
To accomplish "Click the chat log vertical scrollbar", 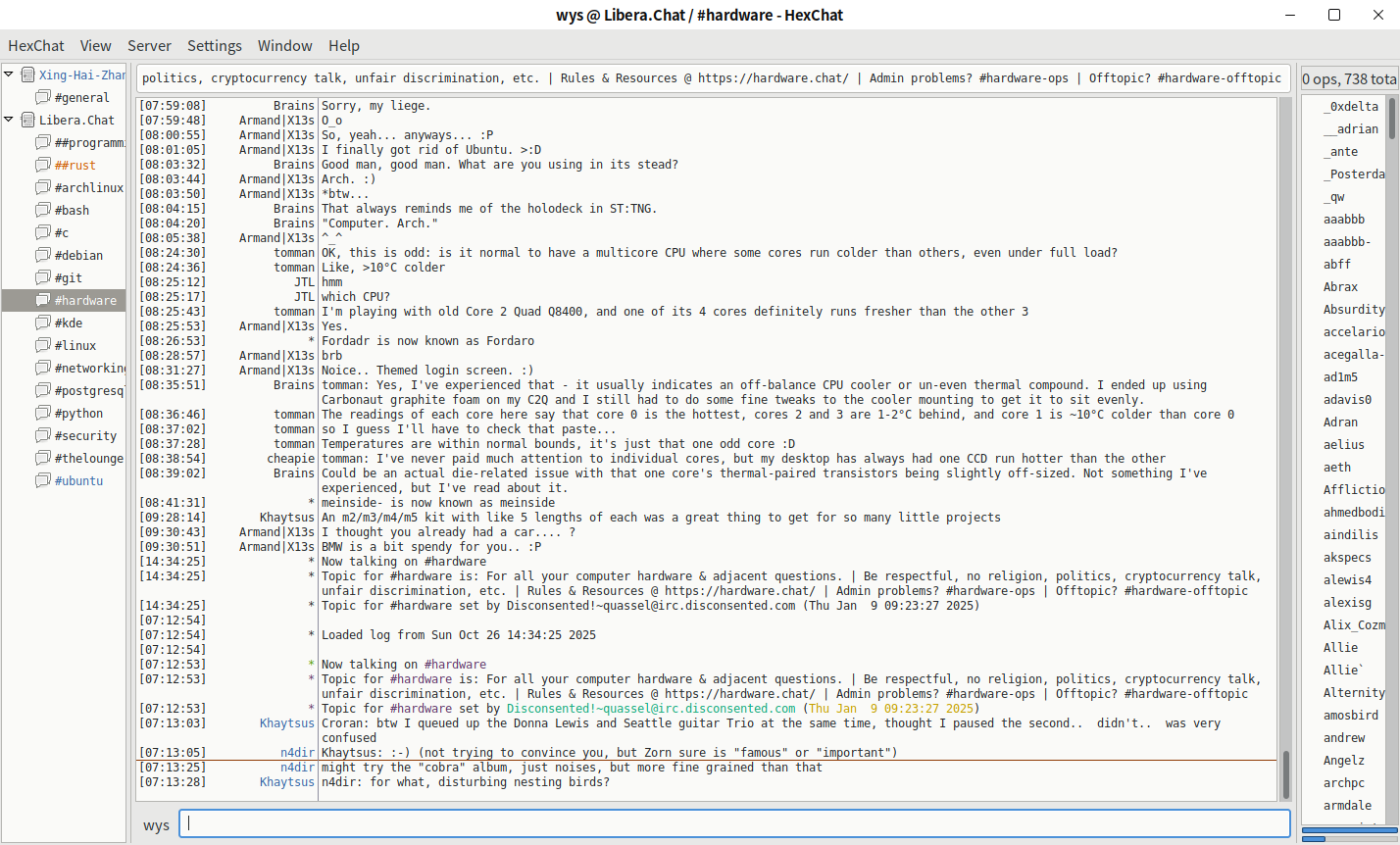I will (1285, 441).
